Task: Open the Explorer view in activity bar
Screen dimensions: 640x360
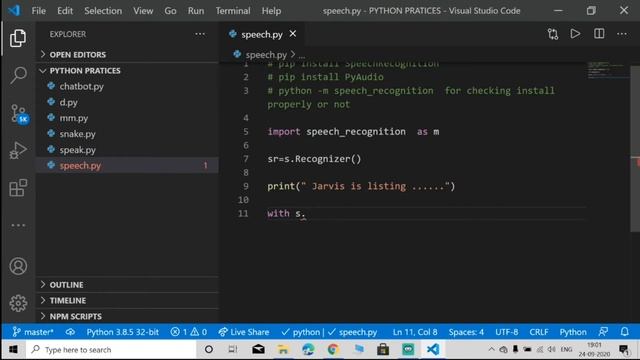Action: 18,38
